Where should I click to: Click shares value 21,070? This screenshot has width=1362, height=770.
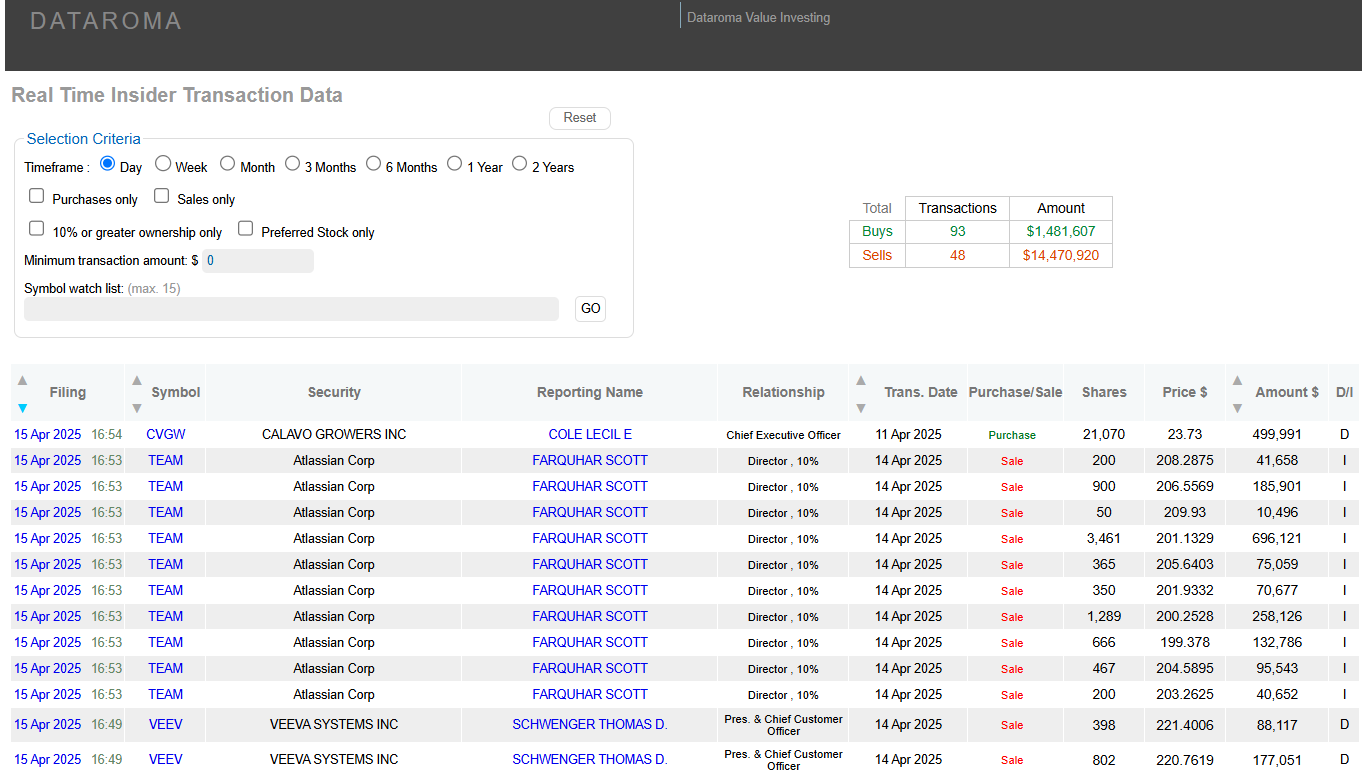click(x=1104, y=434)
